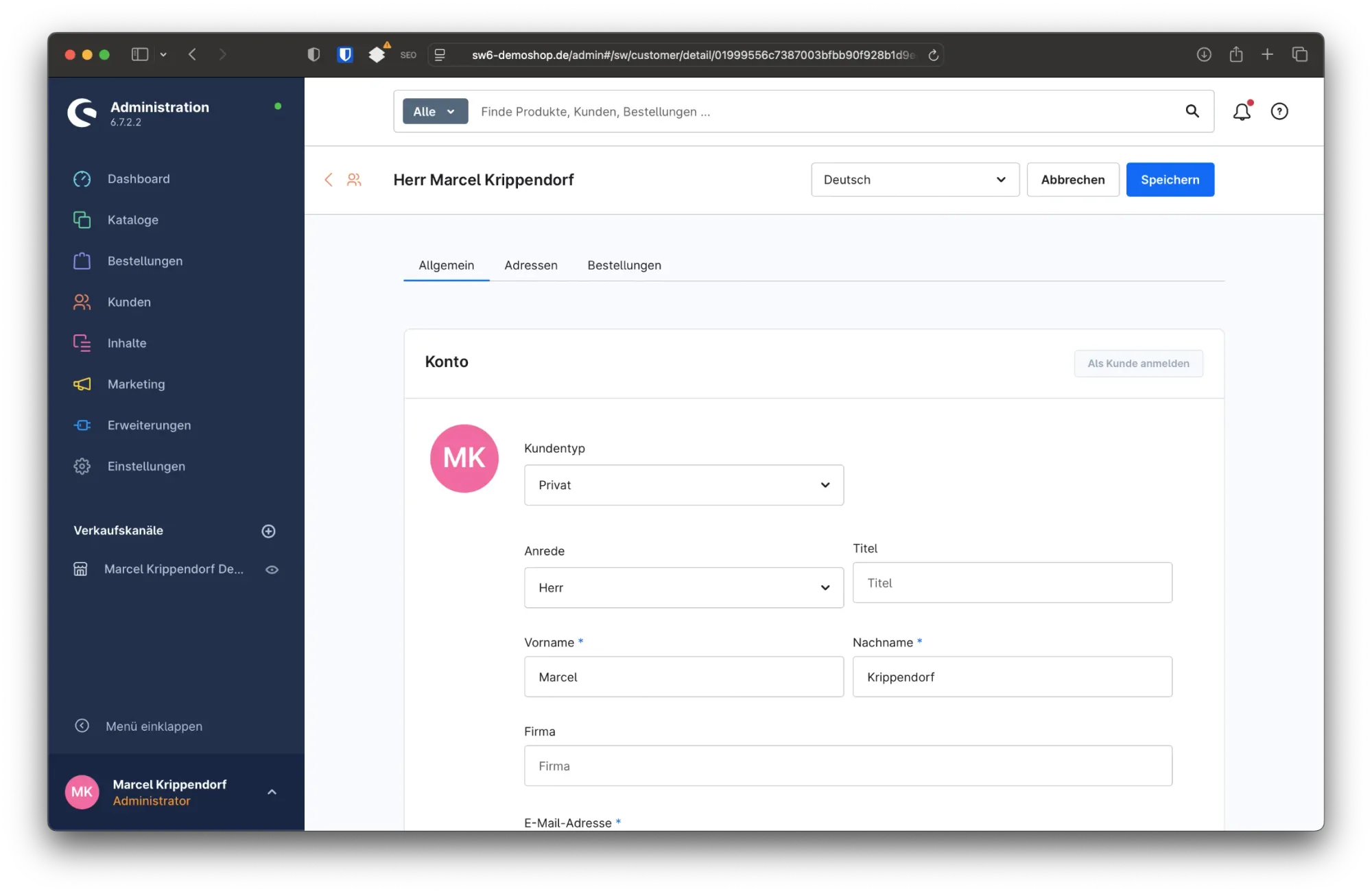1372x894 pixels.
Task: Open the Deutsch language dropdown
Action: point(914,180)
